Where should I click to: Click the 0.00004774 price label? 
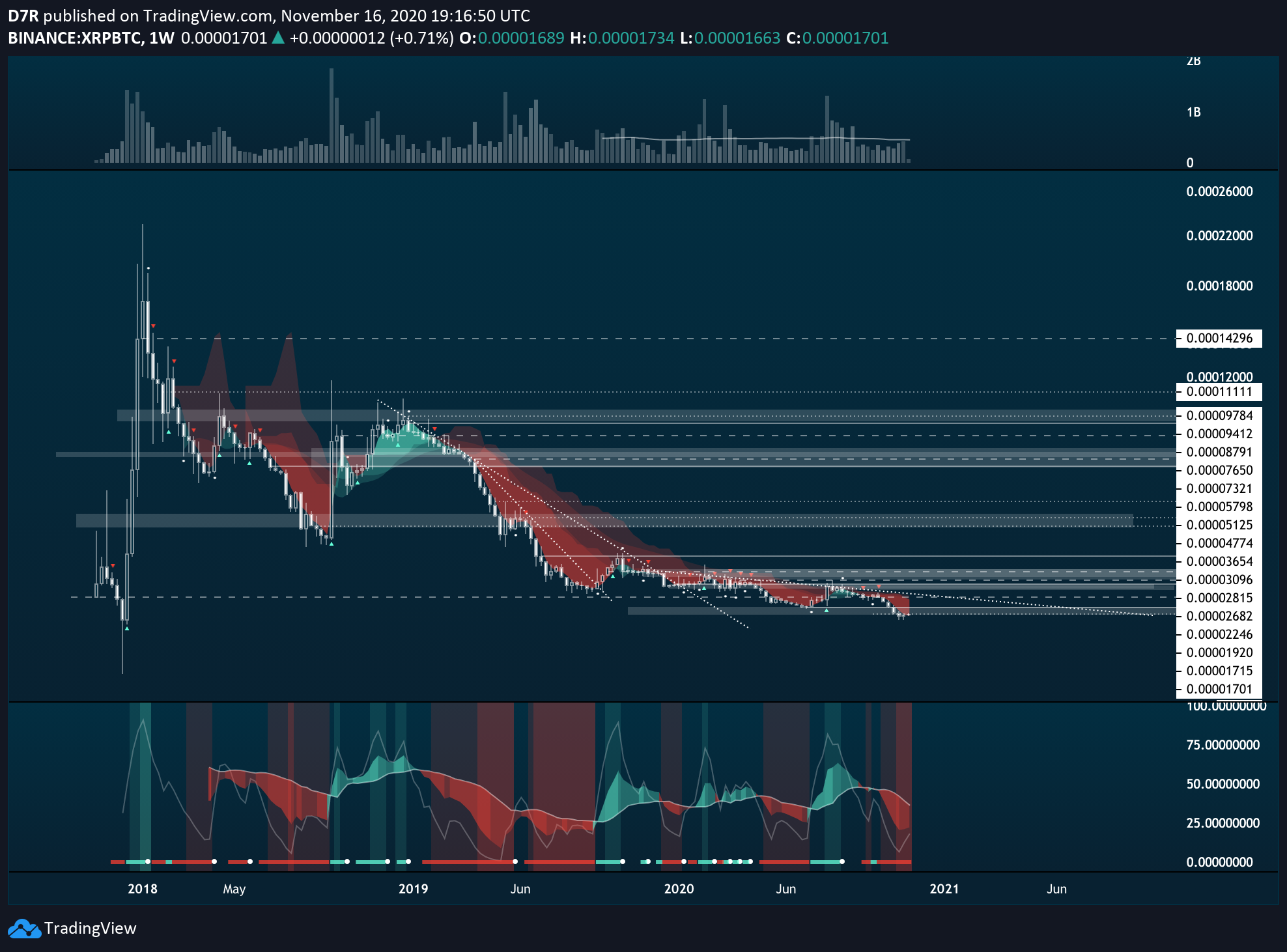[1219, 543]
